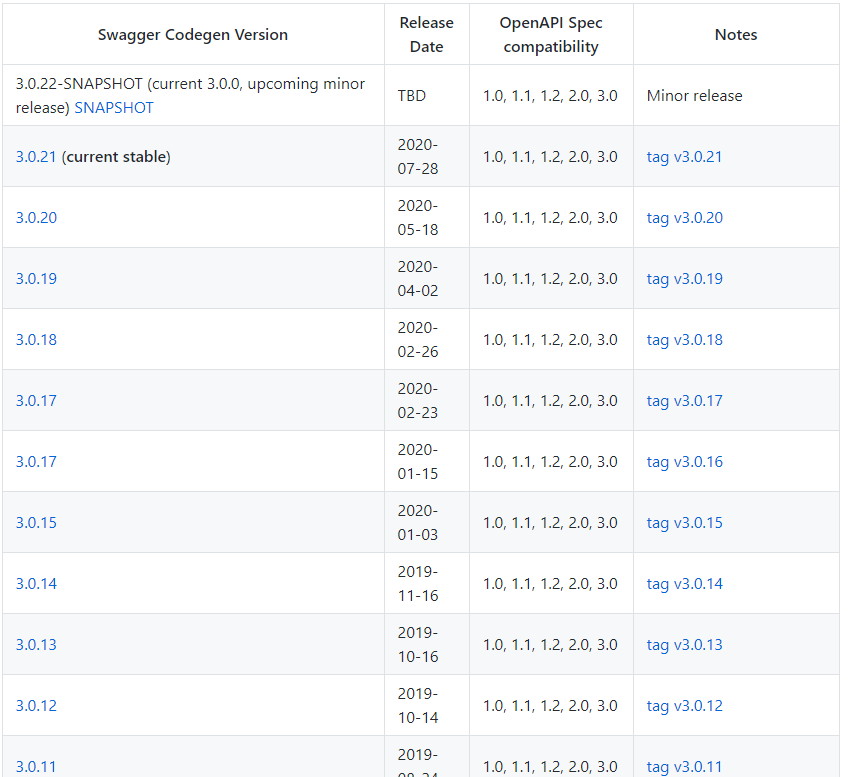Screen dimensions: 853x777
Task: Click the tag v3.0.16 link
Action: pos(684,461)
